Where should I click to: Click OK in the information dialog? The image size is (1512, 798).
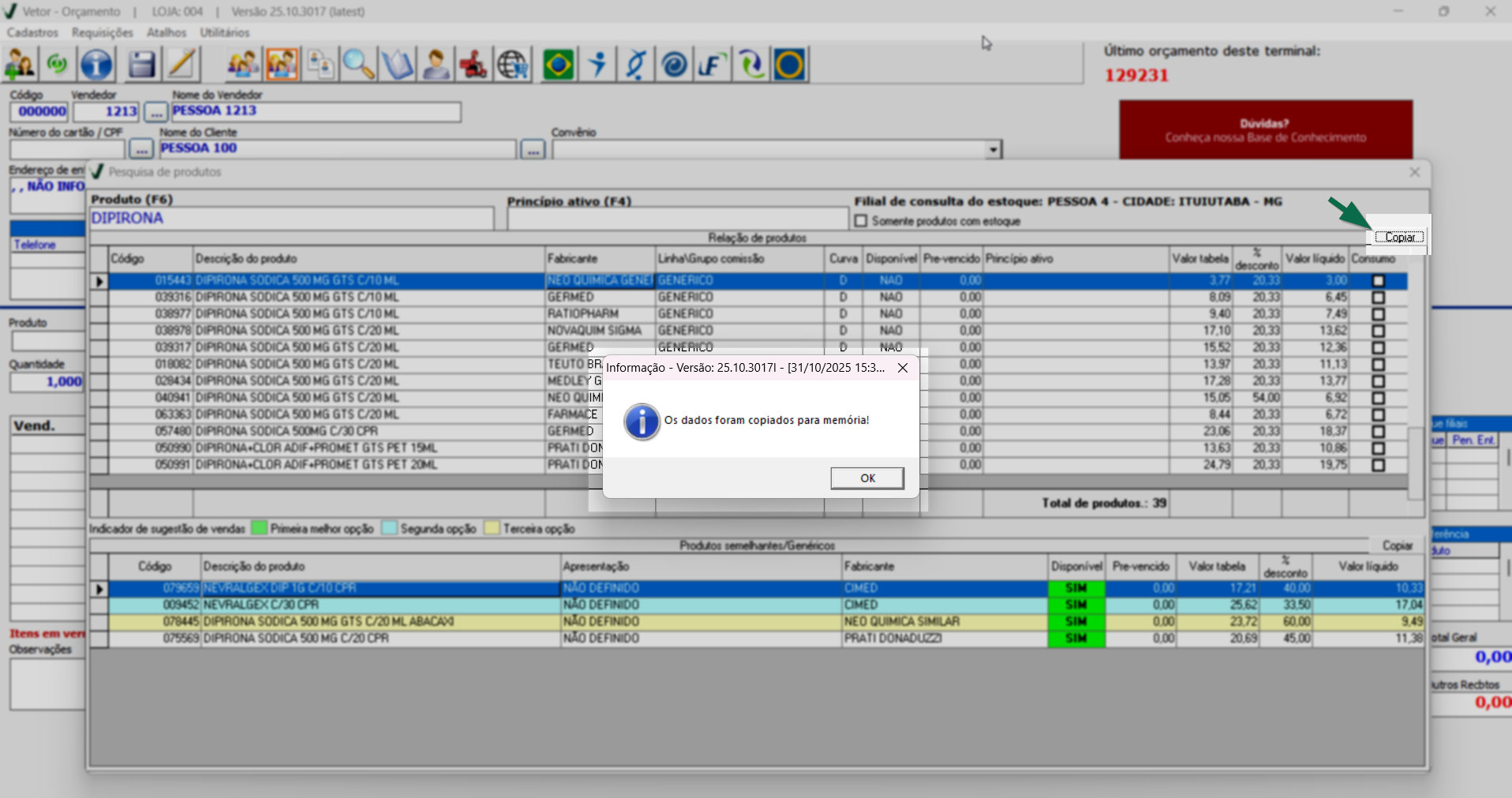(866, 478)
